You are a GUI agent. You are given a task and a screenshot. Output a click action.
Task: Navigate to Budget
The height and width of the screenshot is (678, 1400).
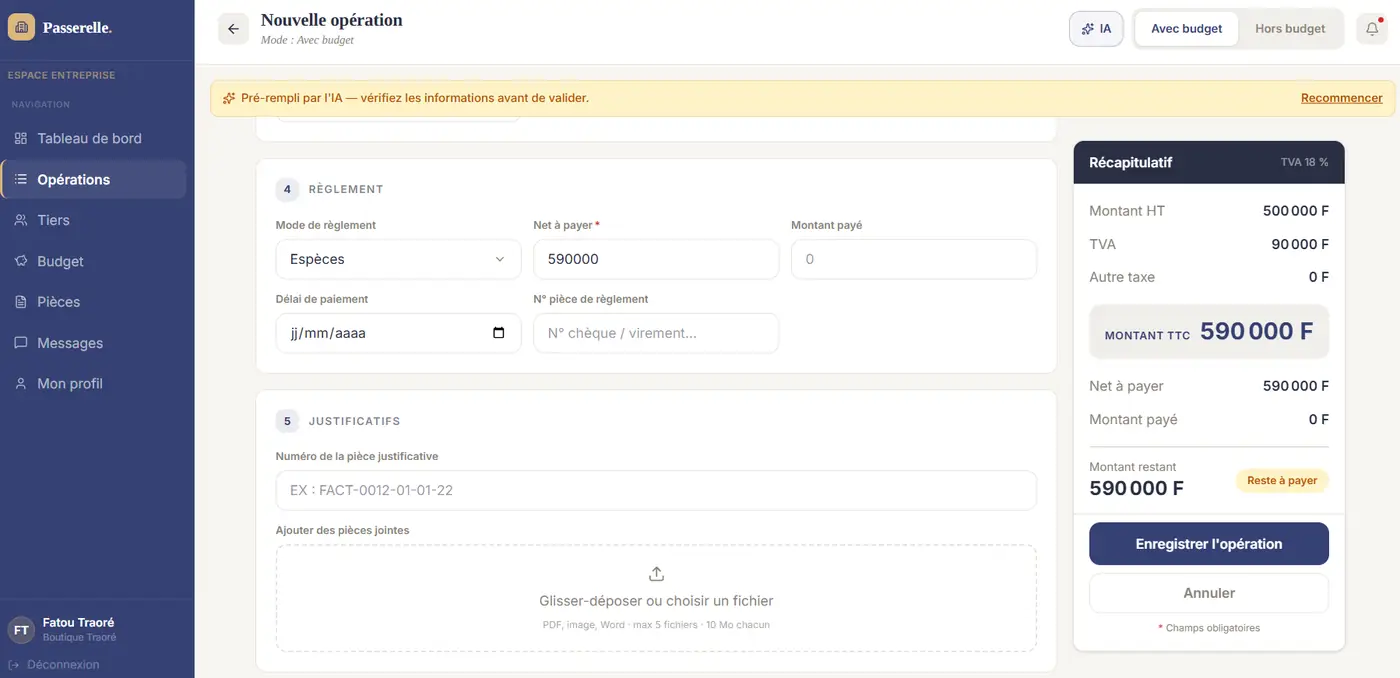click(x=93, y=261)
